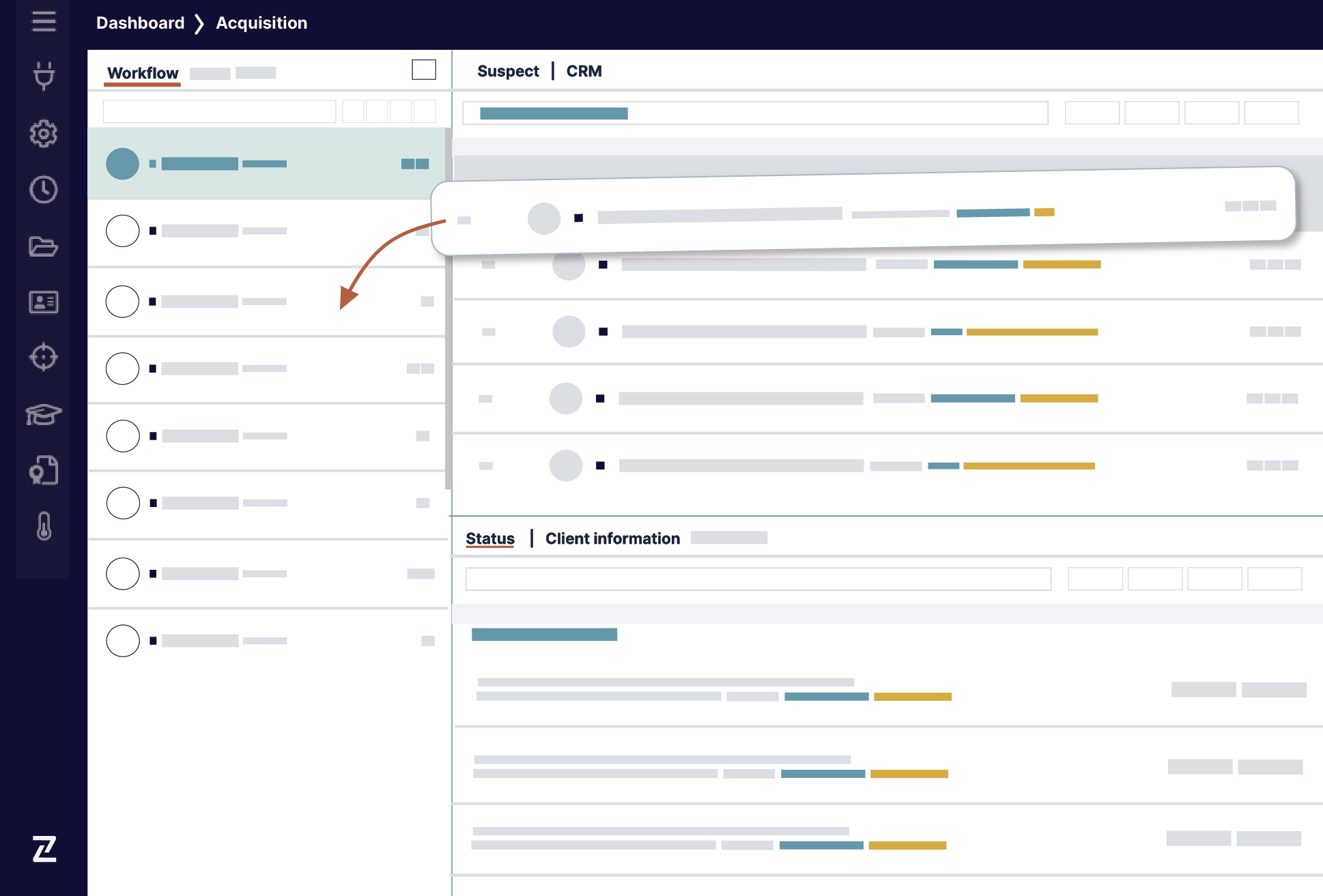Switch to the Workflow tab
This screenshot has height=896, width=1323.
pos(143,73)
